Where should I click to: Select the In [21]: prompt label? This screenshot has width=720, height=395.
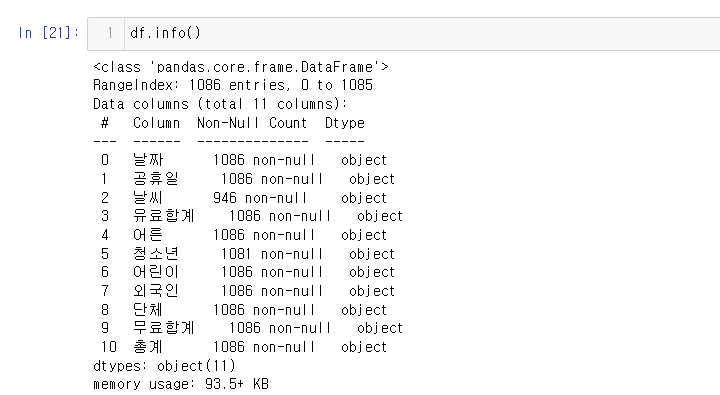49,33
